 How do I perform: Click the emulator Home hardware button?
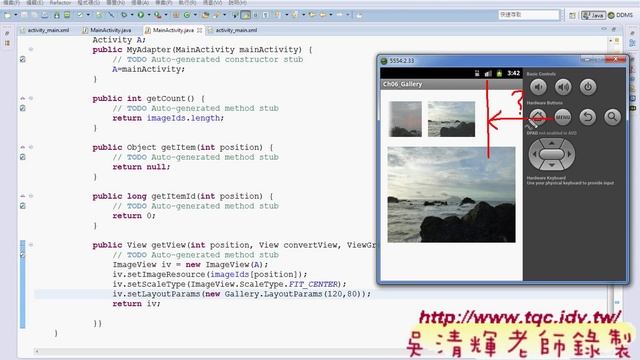(x=538, y=117)
